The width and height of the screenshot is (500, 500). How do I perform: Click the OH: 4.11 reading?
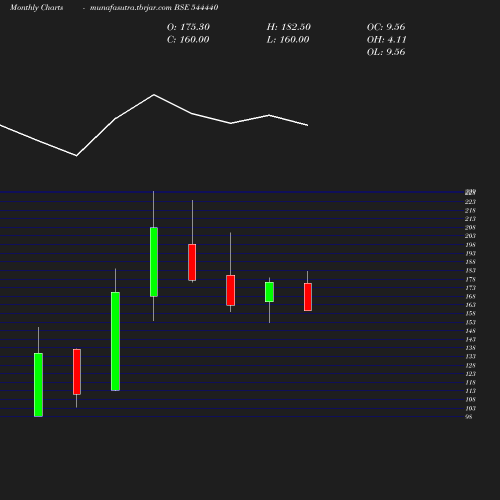[387, 40]
